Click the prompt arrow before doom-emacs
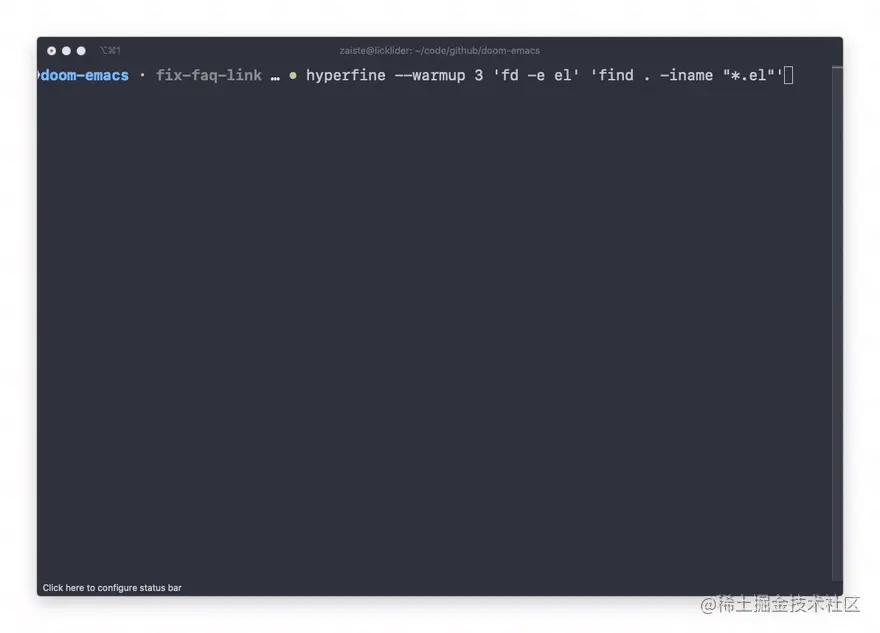The width and height of the screenshot is (880, 633). coord(38,75)
